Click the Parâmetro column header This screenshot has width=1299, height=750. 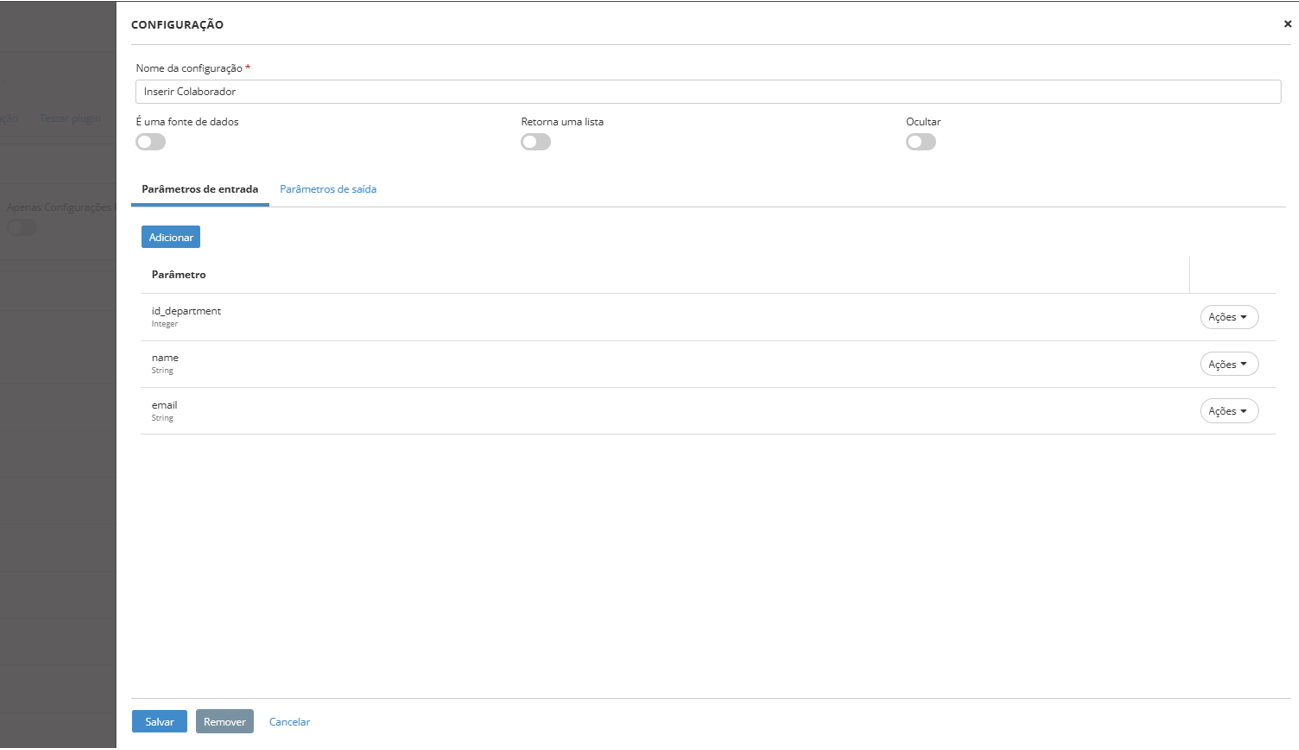(179, 274)
